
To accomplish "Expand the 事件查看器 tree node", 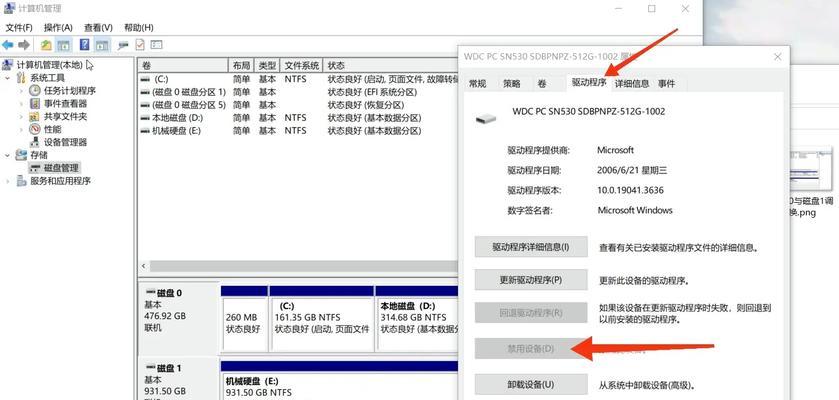I will click(21, 104).
